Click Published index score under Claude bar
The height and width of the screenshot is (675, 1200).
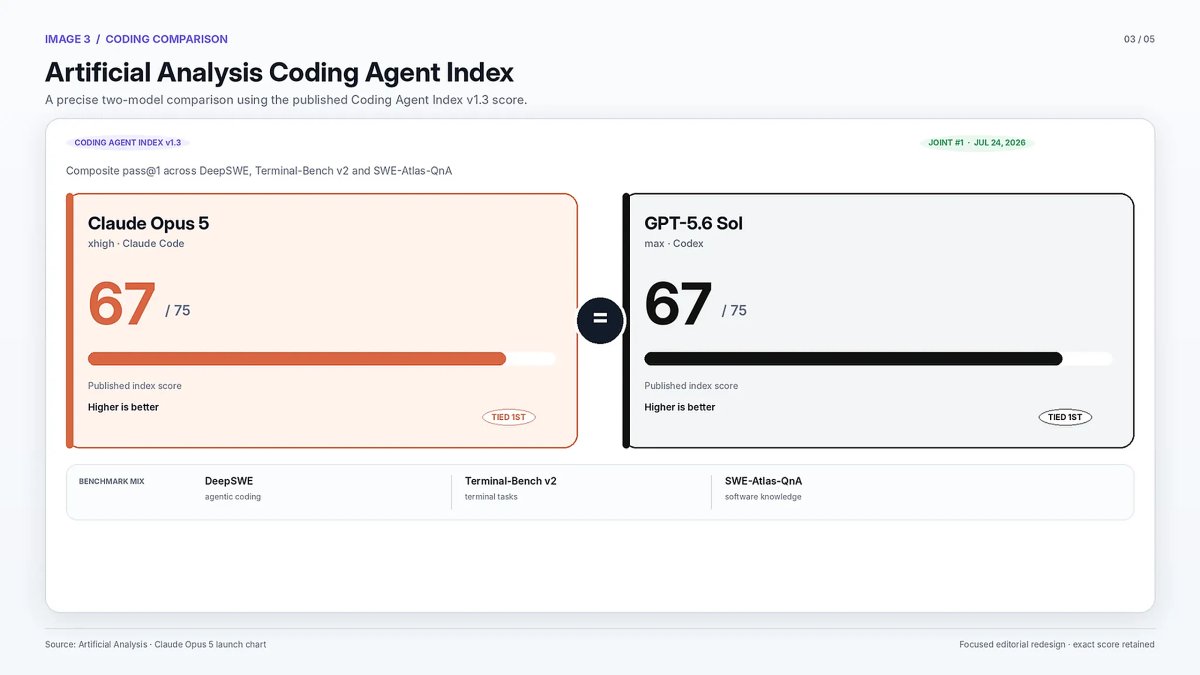coord(135,386)
